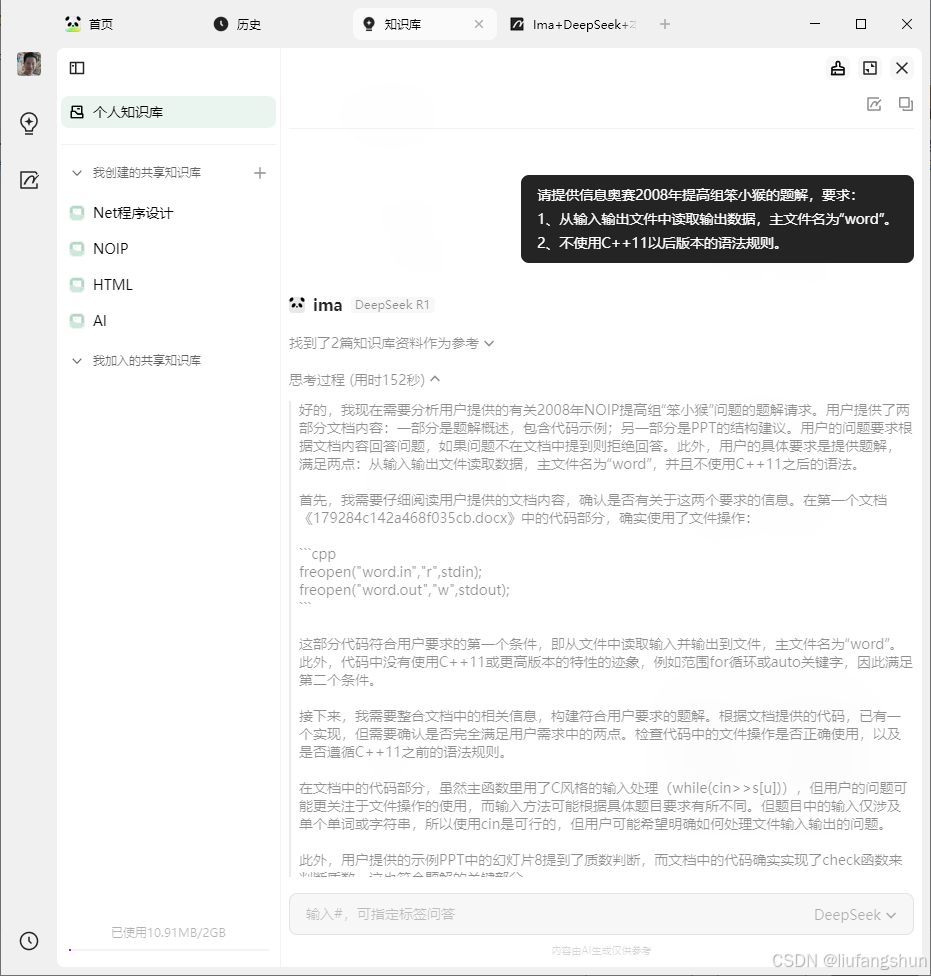The width and height of the screenshot is (931, 976).
Task: Click the freopen("word.in","r",stdin); code line
Action: (x=390, y=572)
